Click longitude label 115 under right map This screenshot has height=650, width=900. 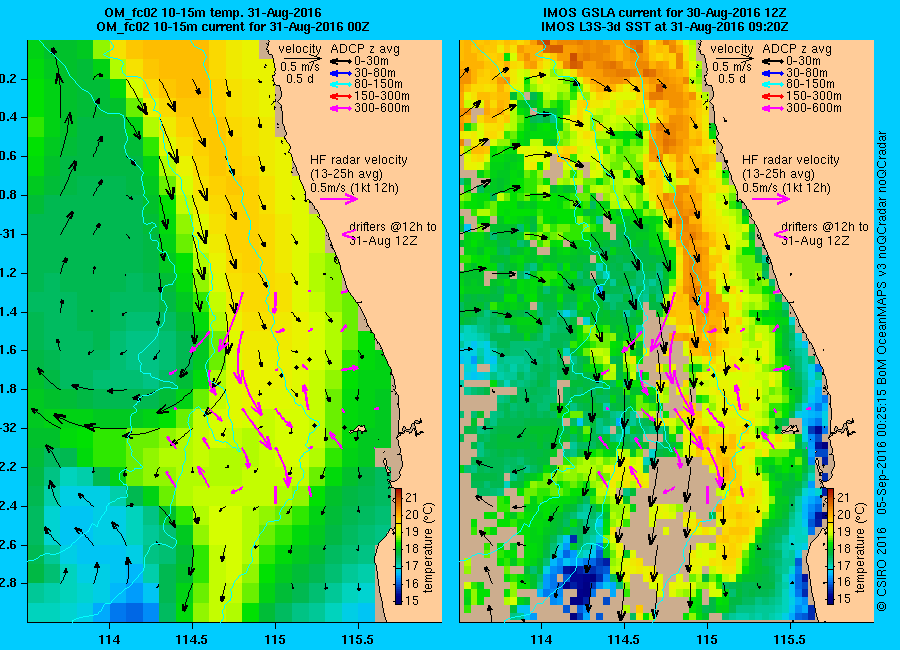[707, 639]
